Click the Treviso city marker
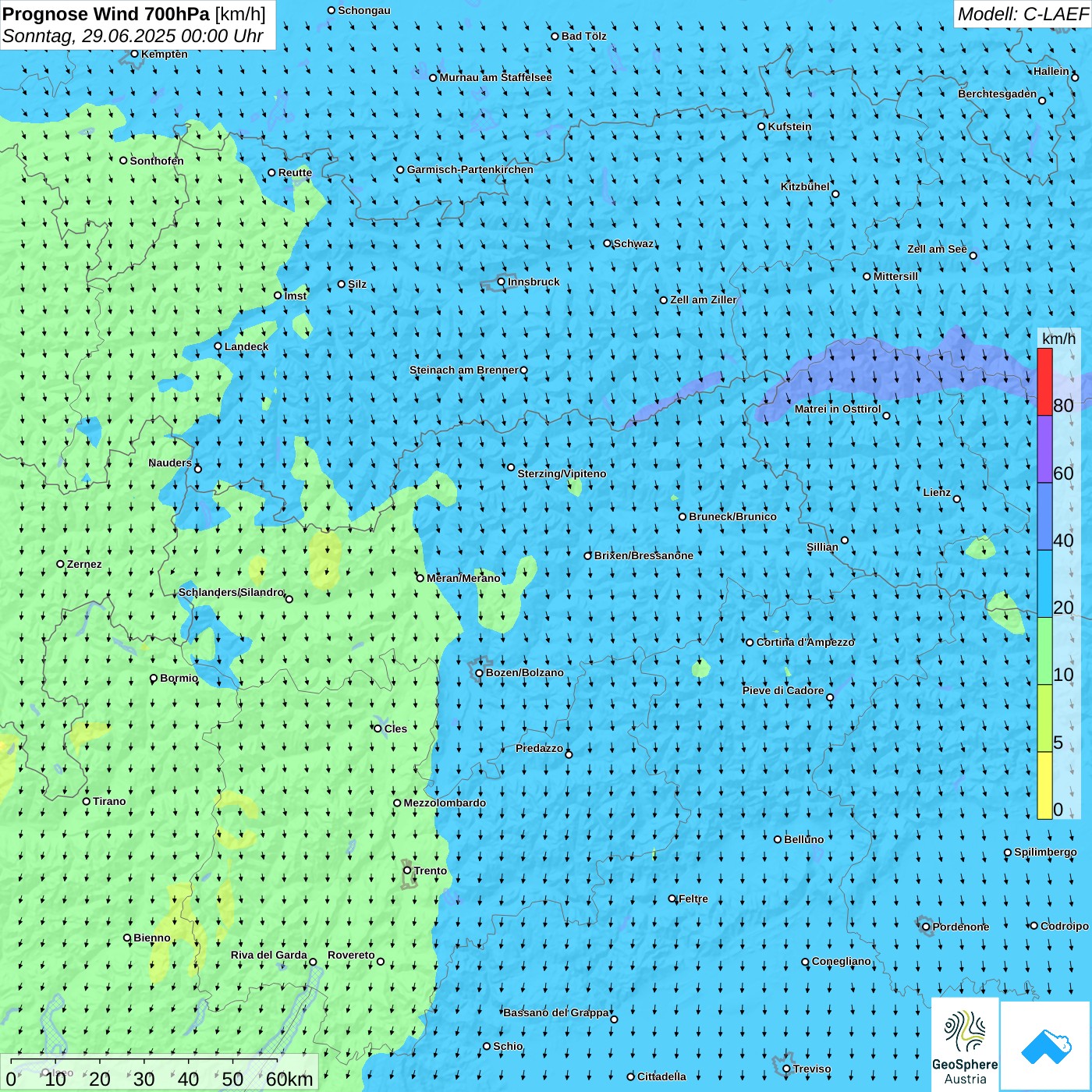Screen dimensions: 1092x1092 pos(786,1069)
